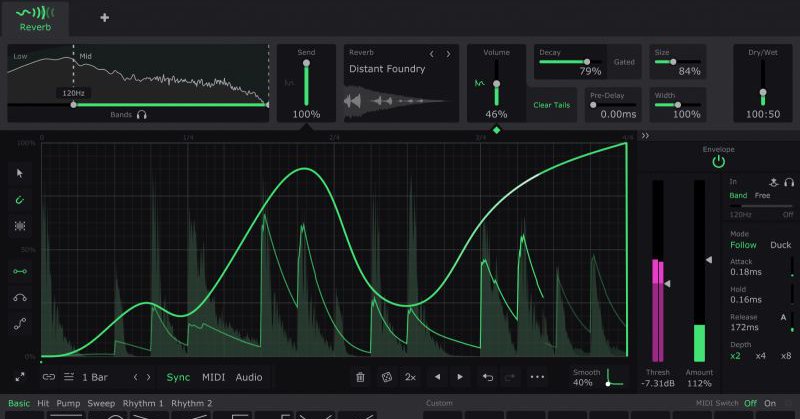
Task: Choose the marquee selection tool
Action: click(x=20, y=226)
